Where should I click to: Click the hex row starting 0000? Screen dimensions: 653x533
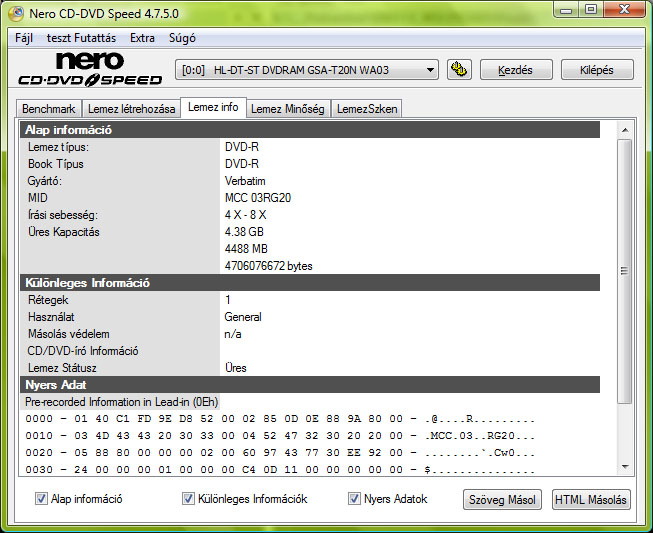click(x=280, y=419)
